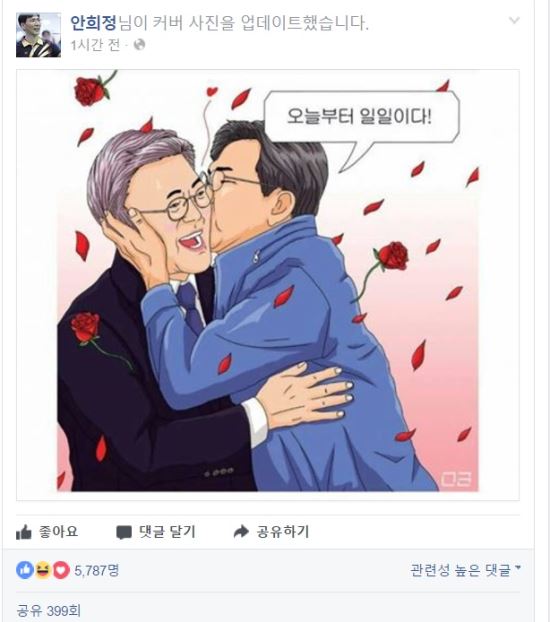Click the thumbs-up 좋아요 icon
This screenshot has width=550, height=622.
pos(23,532)
